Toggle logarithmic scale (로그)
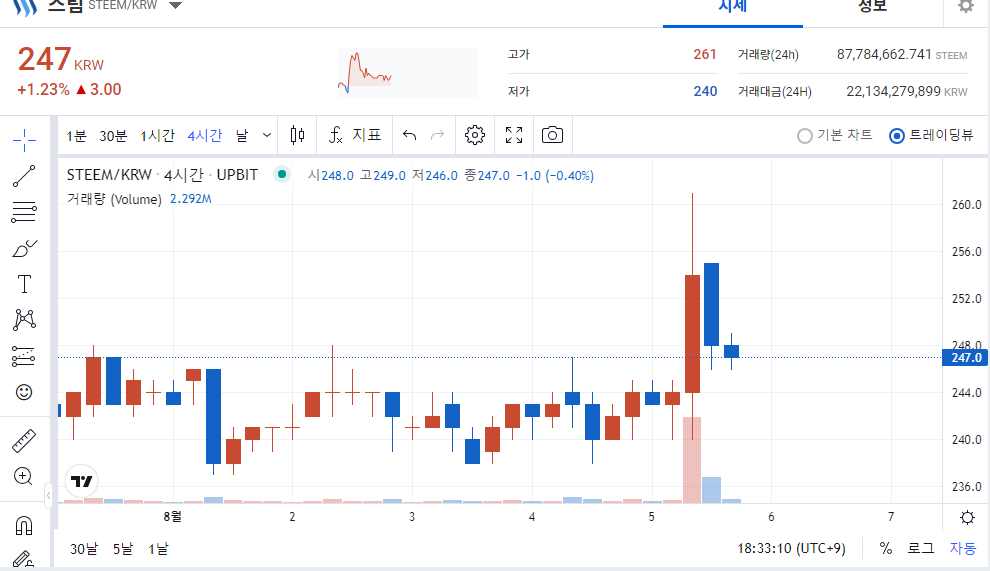The height and width of the screenshot is (571, 990). [921, 548]
